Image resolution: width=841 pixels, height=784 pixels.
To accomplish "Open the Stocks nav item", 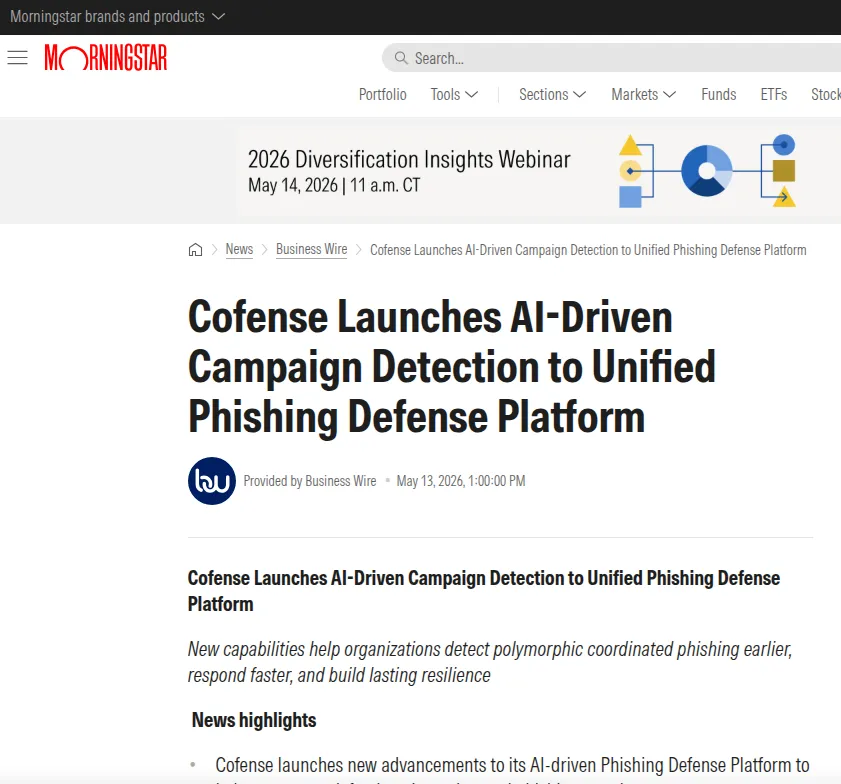I will tap(826, 94).
